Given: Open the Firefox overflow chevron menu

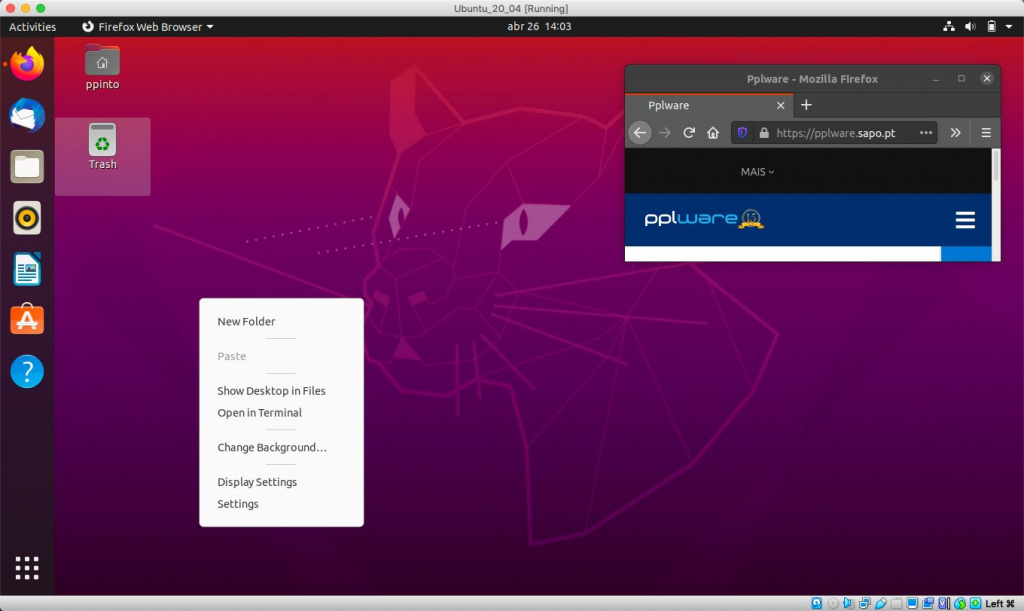Looking at the screenshot, I should tap(955, 132).
